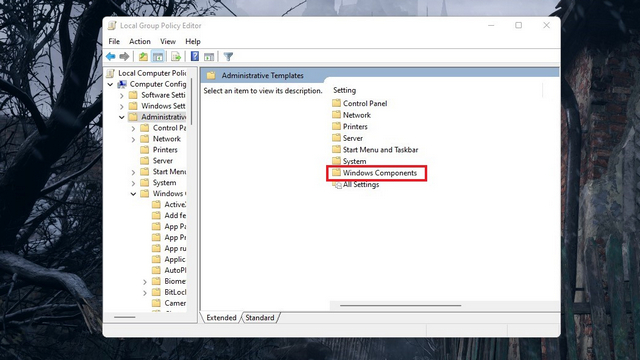Select Administrative Templates in left tree
Screen dimensions: 640x360
click(x=163, y=117)
